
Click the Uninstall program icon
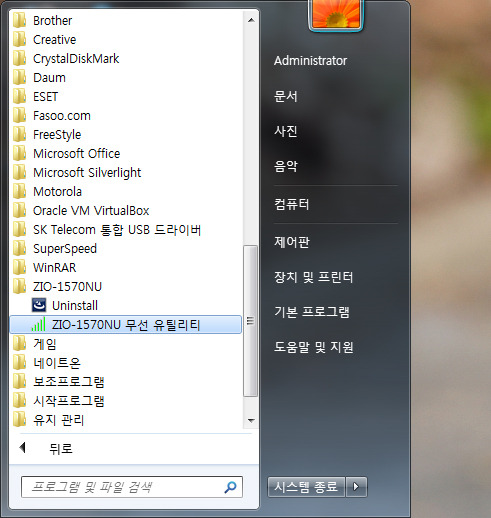click(x=39, y=305)
